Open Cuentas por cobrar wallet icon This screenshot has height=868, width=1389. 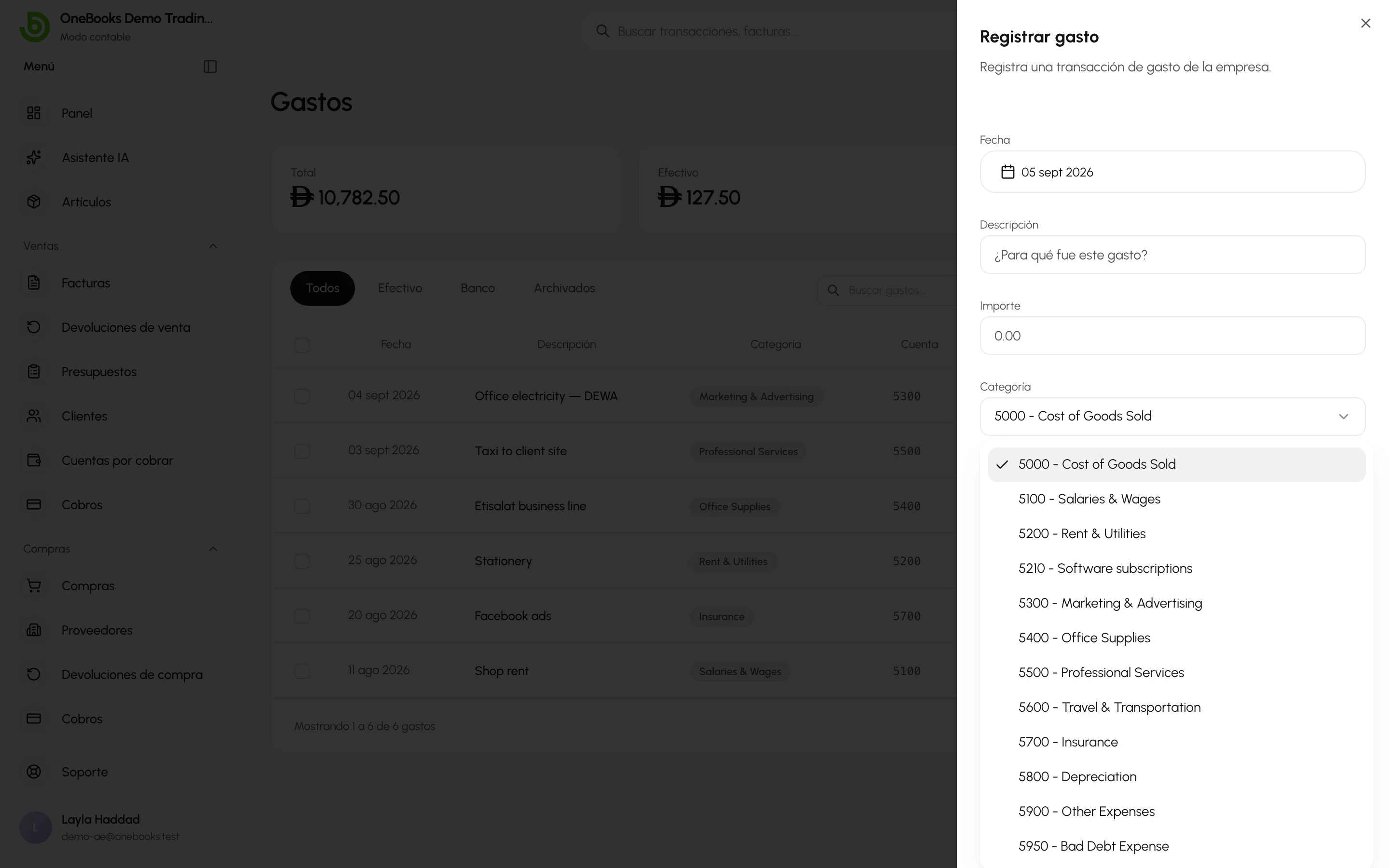pos(34,460)
